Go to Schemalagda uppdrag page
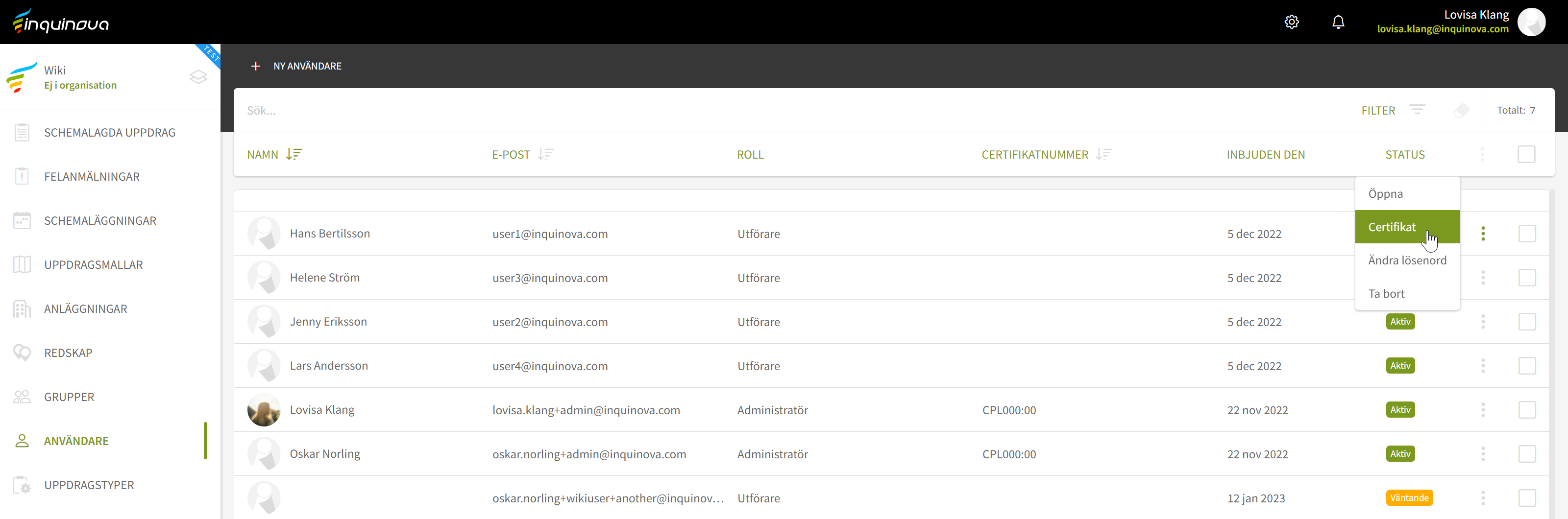This screenshot has height=519, width=1568. click(x=110, y=133)
